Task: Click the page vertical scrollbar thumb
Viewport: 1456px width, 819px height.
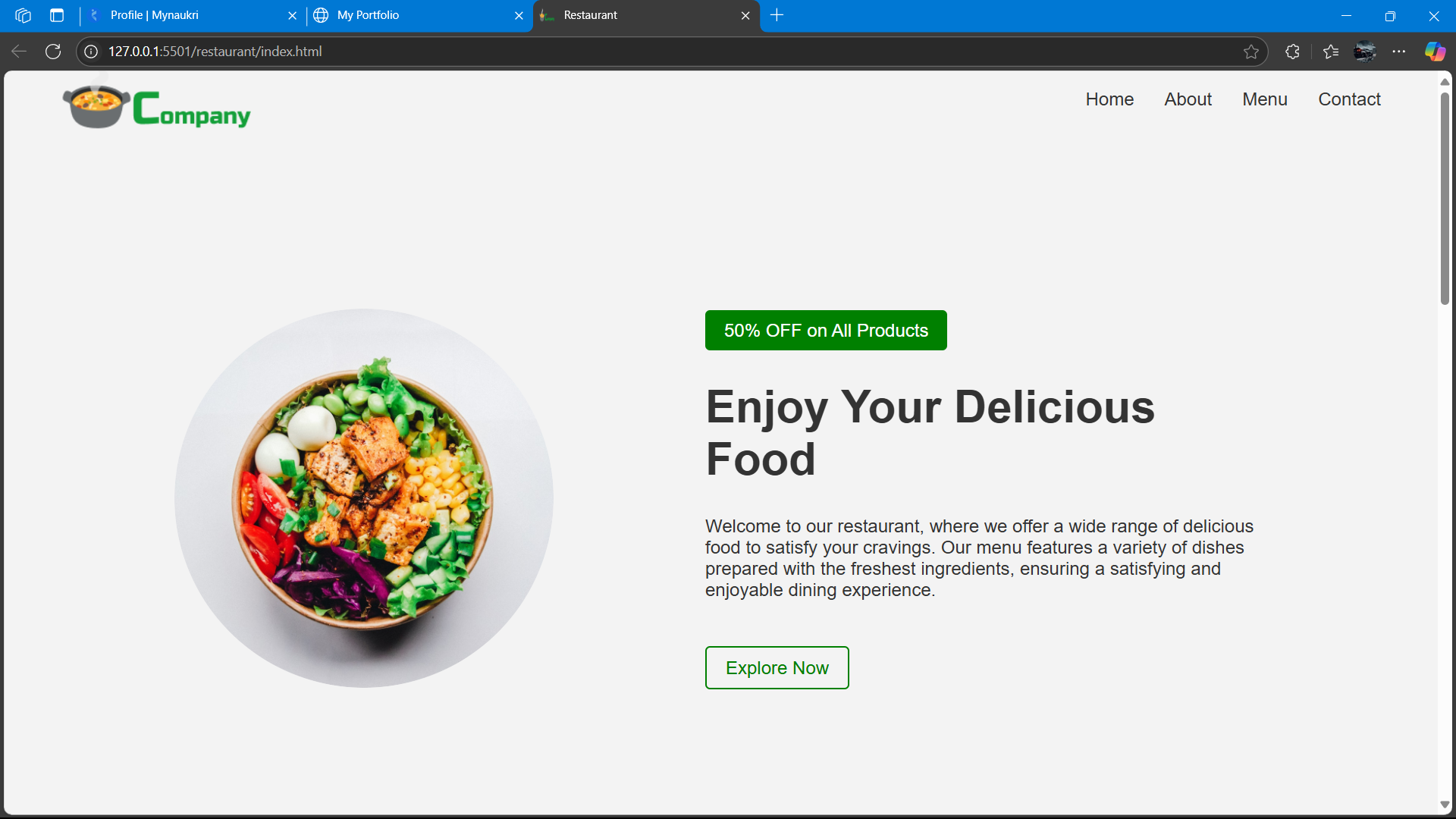Action: [1445, 197]
